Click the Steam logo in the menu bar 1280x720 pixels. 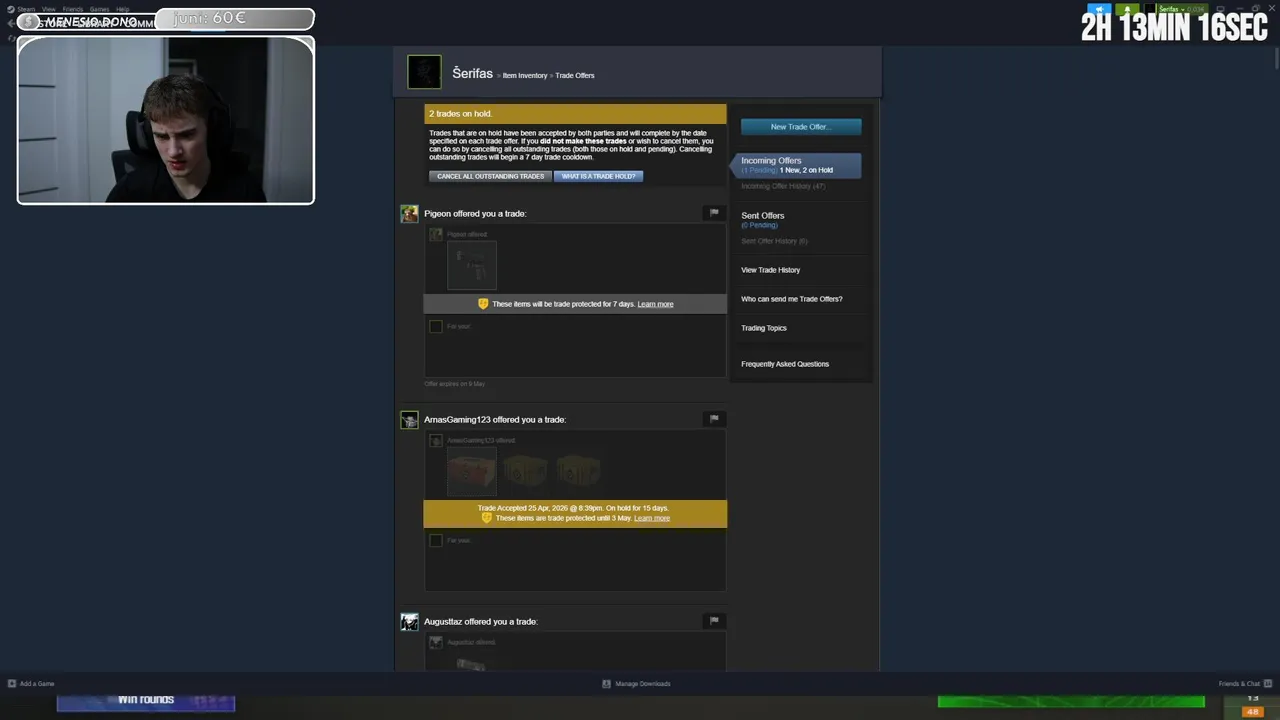(x=10, y=9)
